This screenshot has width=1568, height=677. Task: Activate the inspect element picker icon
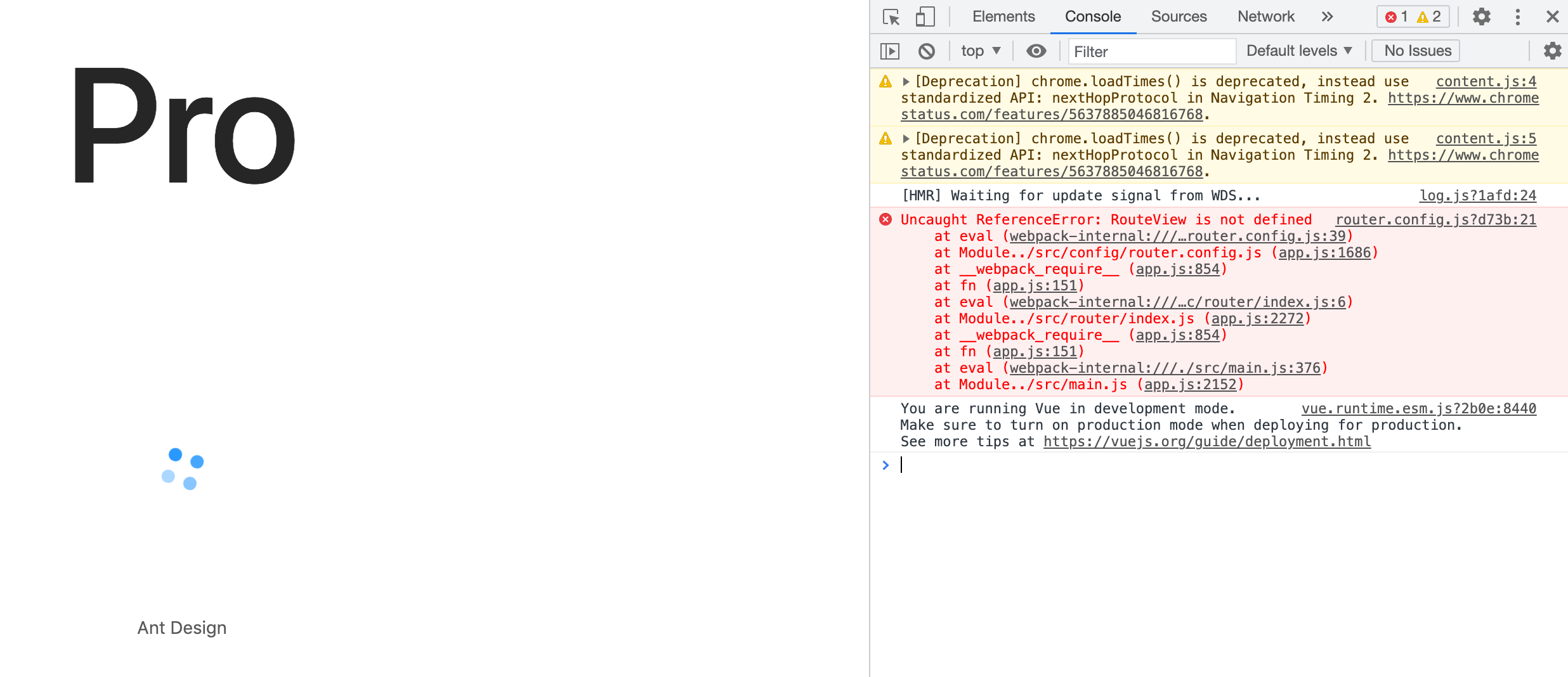pos(891,17)
